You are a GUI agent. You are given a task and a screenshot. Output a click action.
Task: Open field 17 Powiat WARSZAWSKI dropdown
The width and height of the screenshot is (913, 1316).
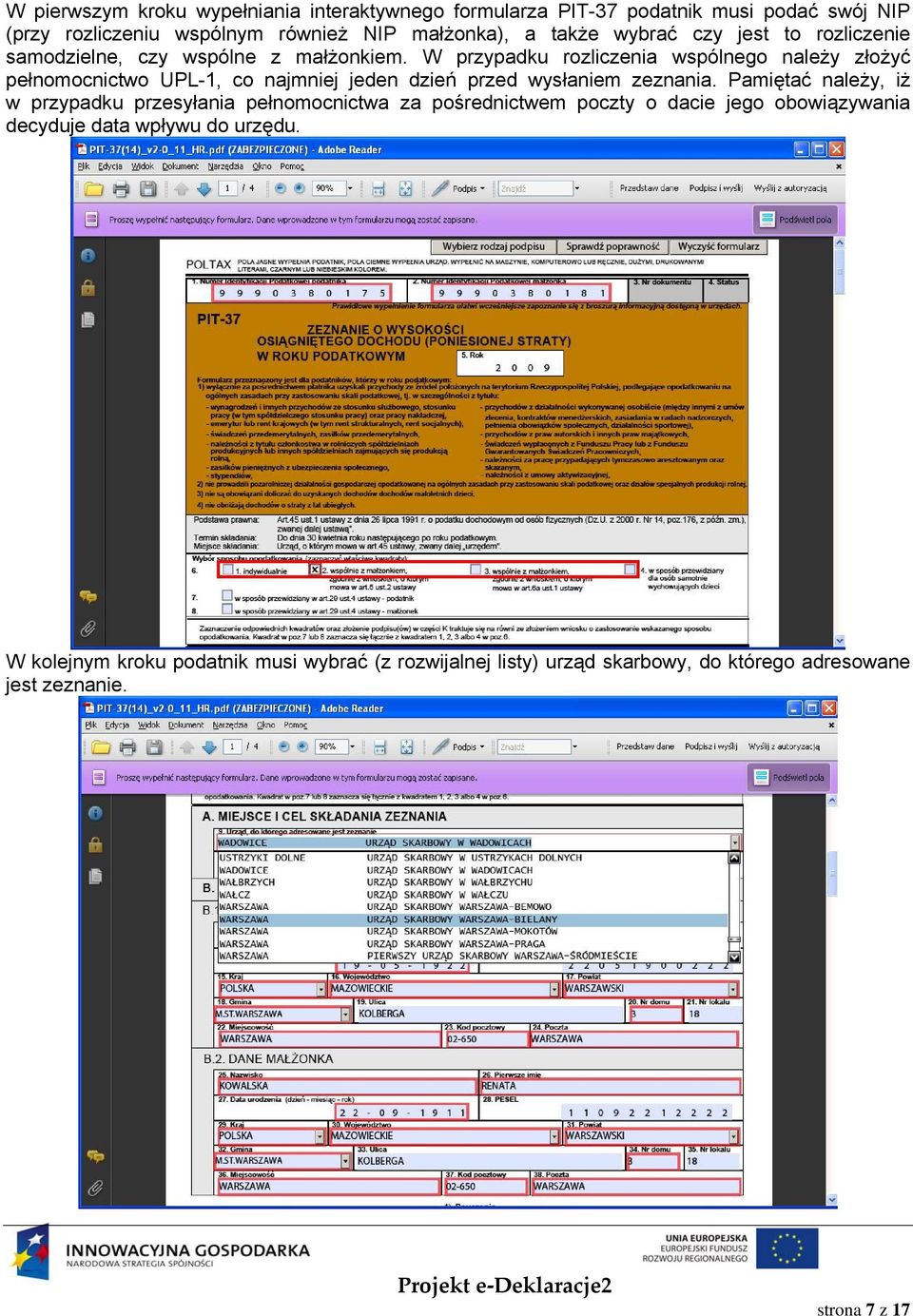(x=733, y=989)
